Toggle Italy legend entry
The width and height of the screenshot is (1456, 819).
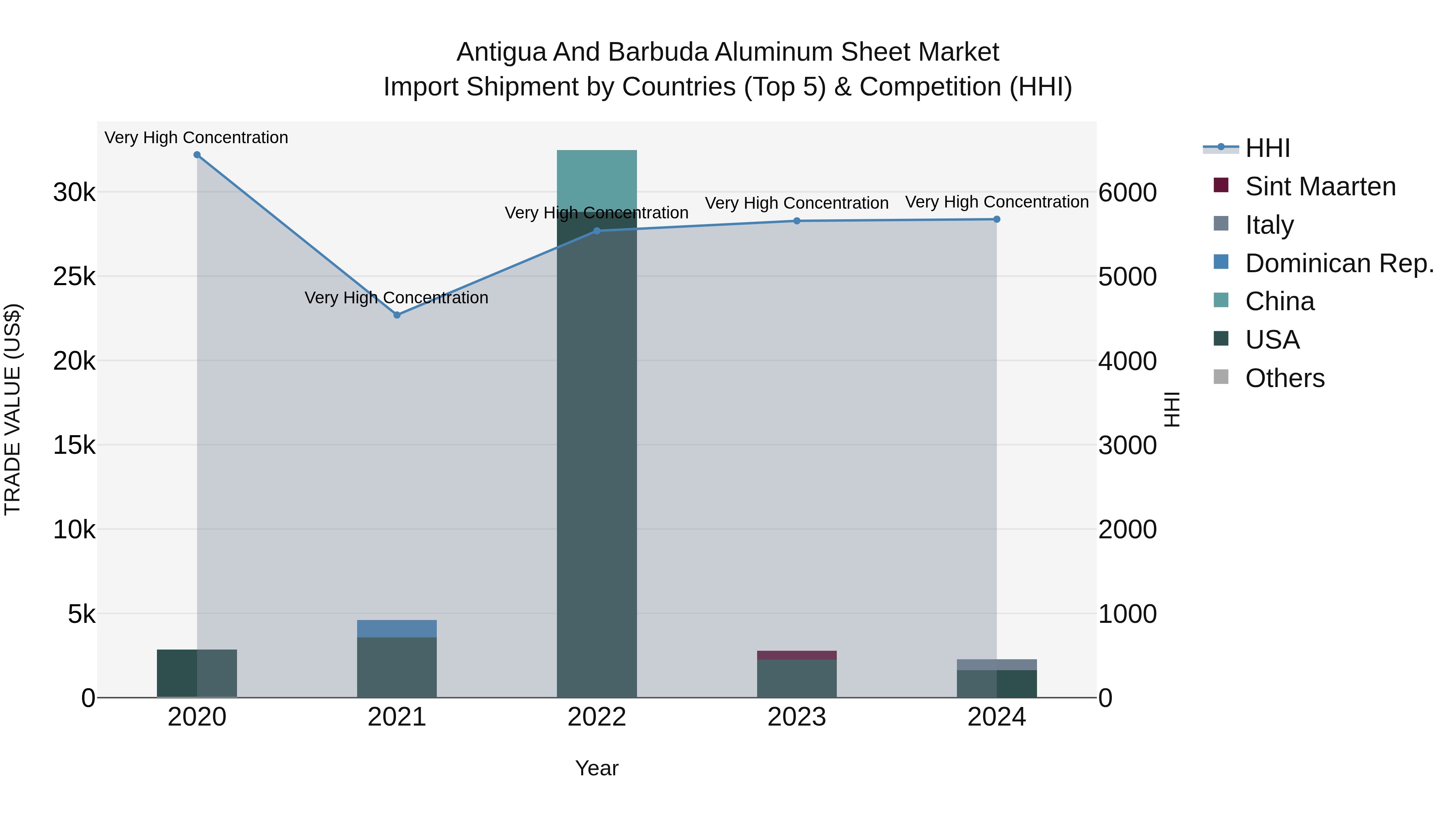coord(1254,225)
